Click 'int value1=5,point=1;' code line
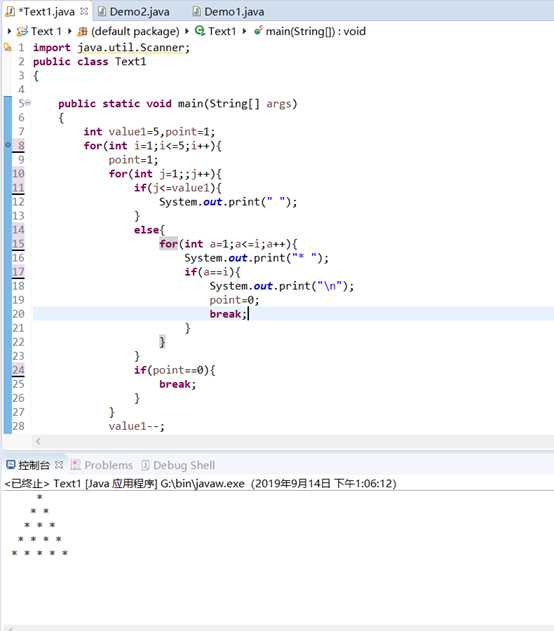Viewport: 554px width, 631px height. point(149,132)
